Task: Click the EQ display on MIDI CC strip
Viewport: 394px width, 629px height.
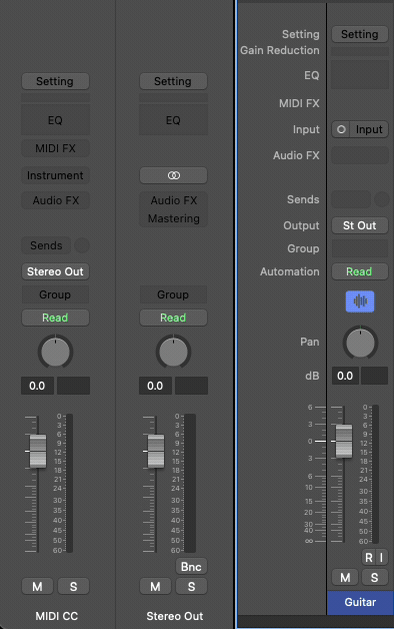Action: coord(55,120)
